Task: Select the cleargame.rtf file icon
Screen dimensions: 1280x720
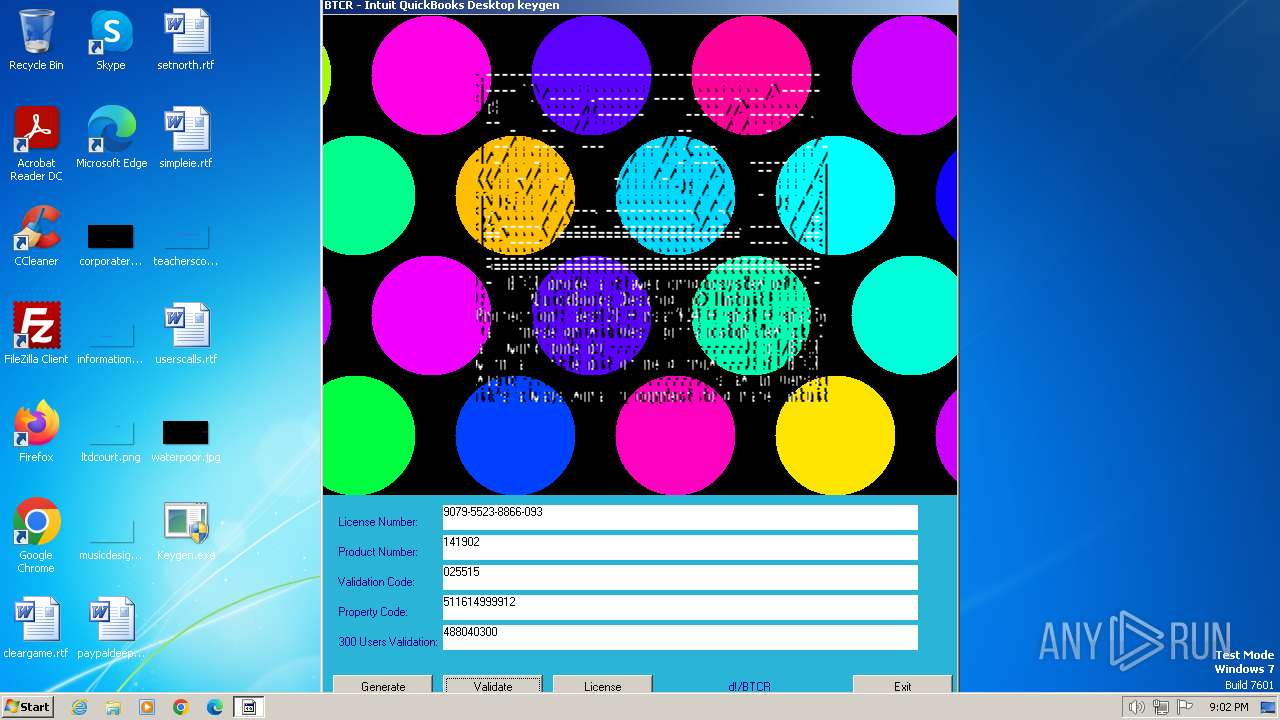Action: 36,629
